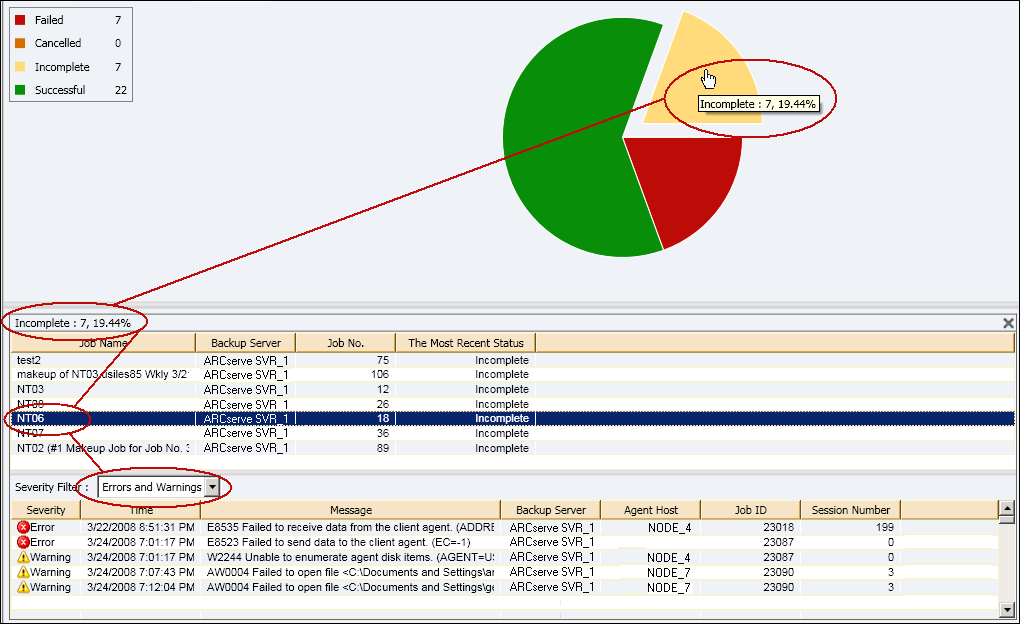Sort by the Job Name column header
This screenshot has height=624, width=1020.
(x=100, y=342)
